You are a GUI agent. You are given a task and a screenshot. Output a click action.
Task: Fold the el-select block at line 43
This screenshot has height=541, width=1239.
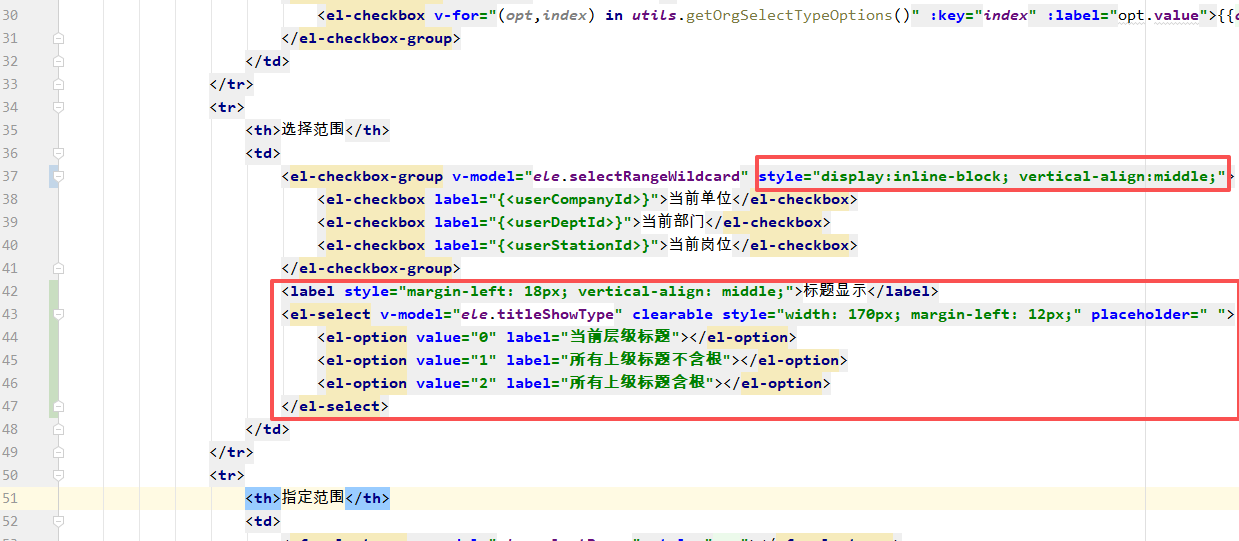[x=58, y=315]
